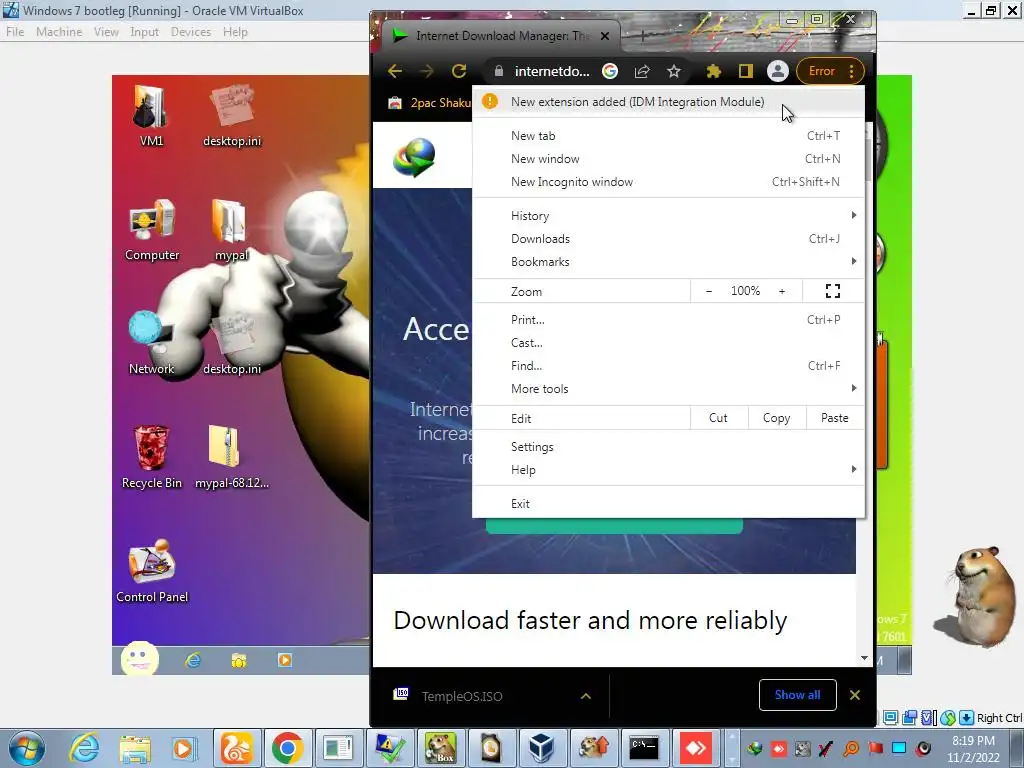Open VirtualBox Machine menu
Viewport: 1024px width, 768px height.
[59, 32]
